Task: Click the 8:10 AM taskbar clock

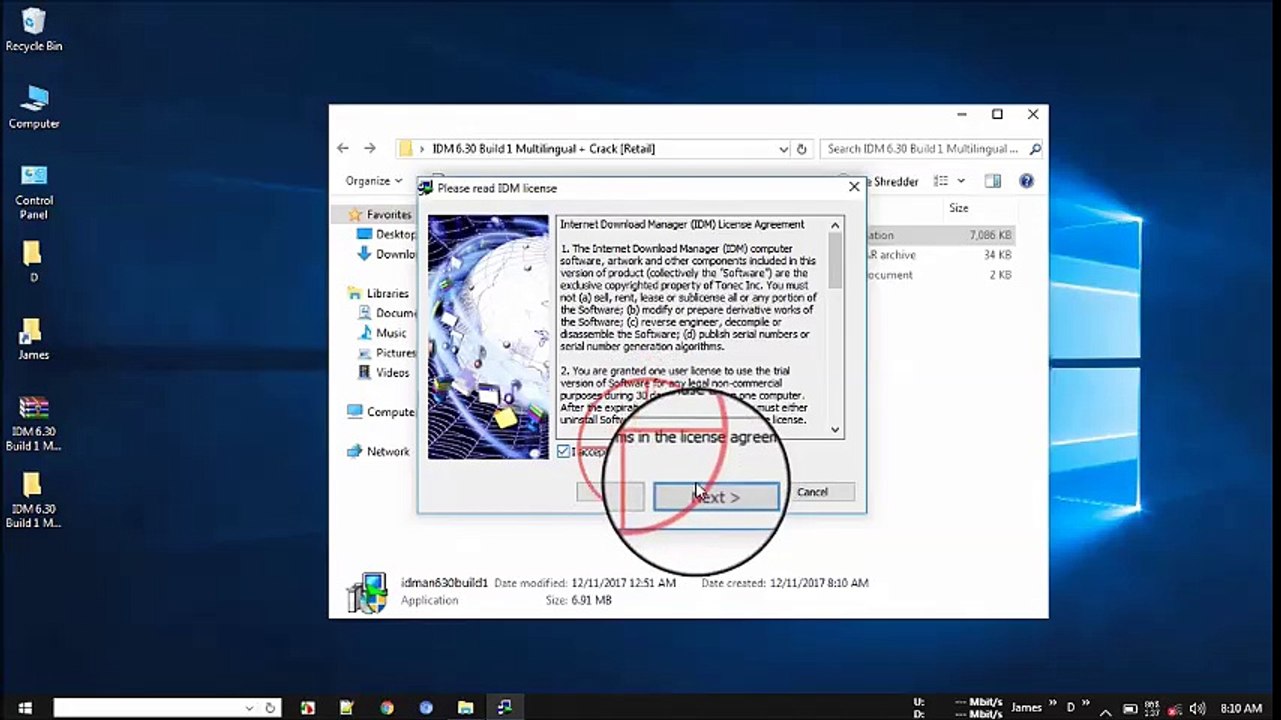Action: point(1241,708)
